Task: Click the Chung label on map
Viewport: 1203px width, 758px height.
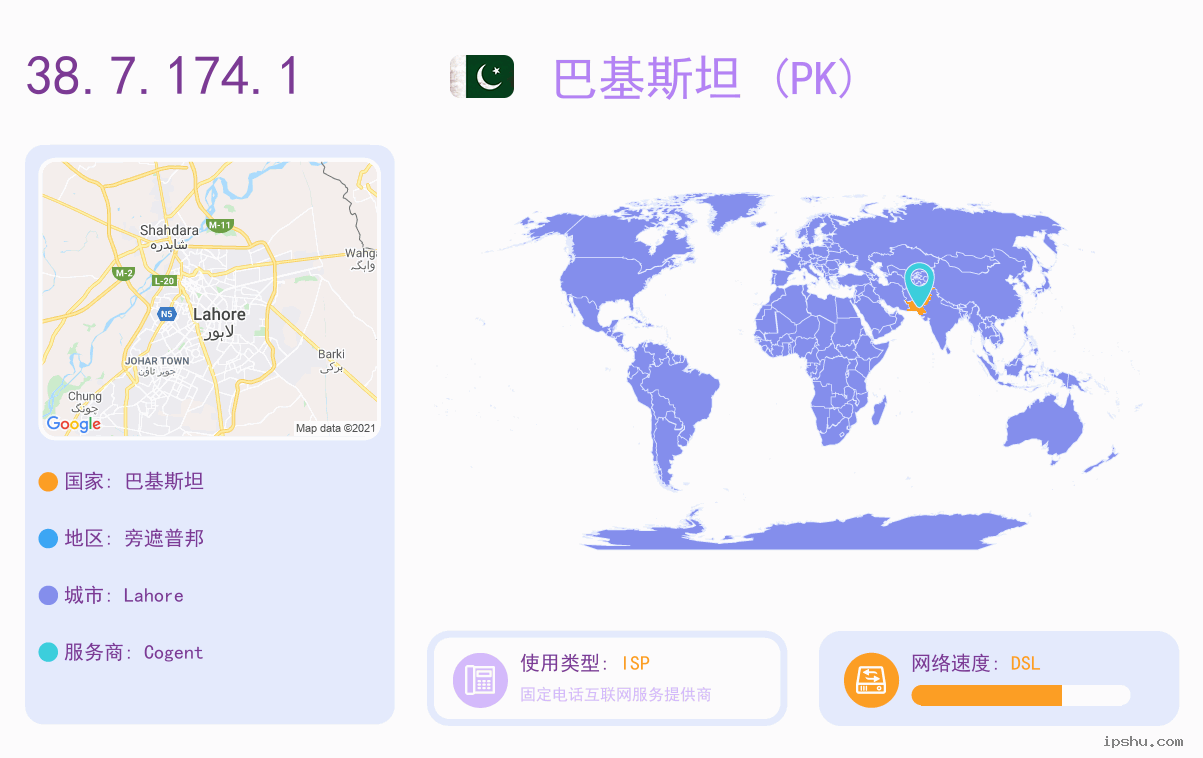Action: pos(85,396)
